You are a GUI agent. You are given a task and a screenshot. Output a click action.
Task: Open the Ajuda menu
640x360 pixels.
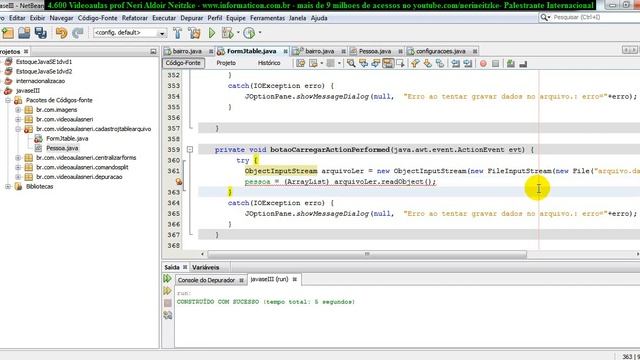click(319, 18)
